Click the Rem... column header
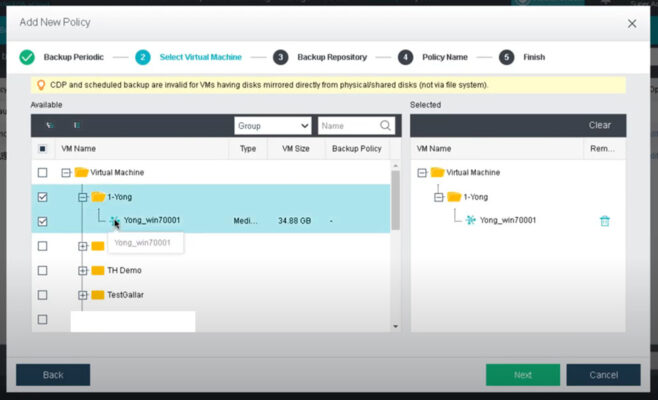The image size is (658, 400). tap(602, 149)
